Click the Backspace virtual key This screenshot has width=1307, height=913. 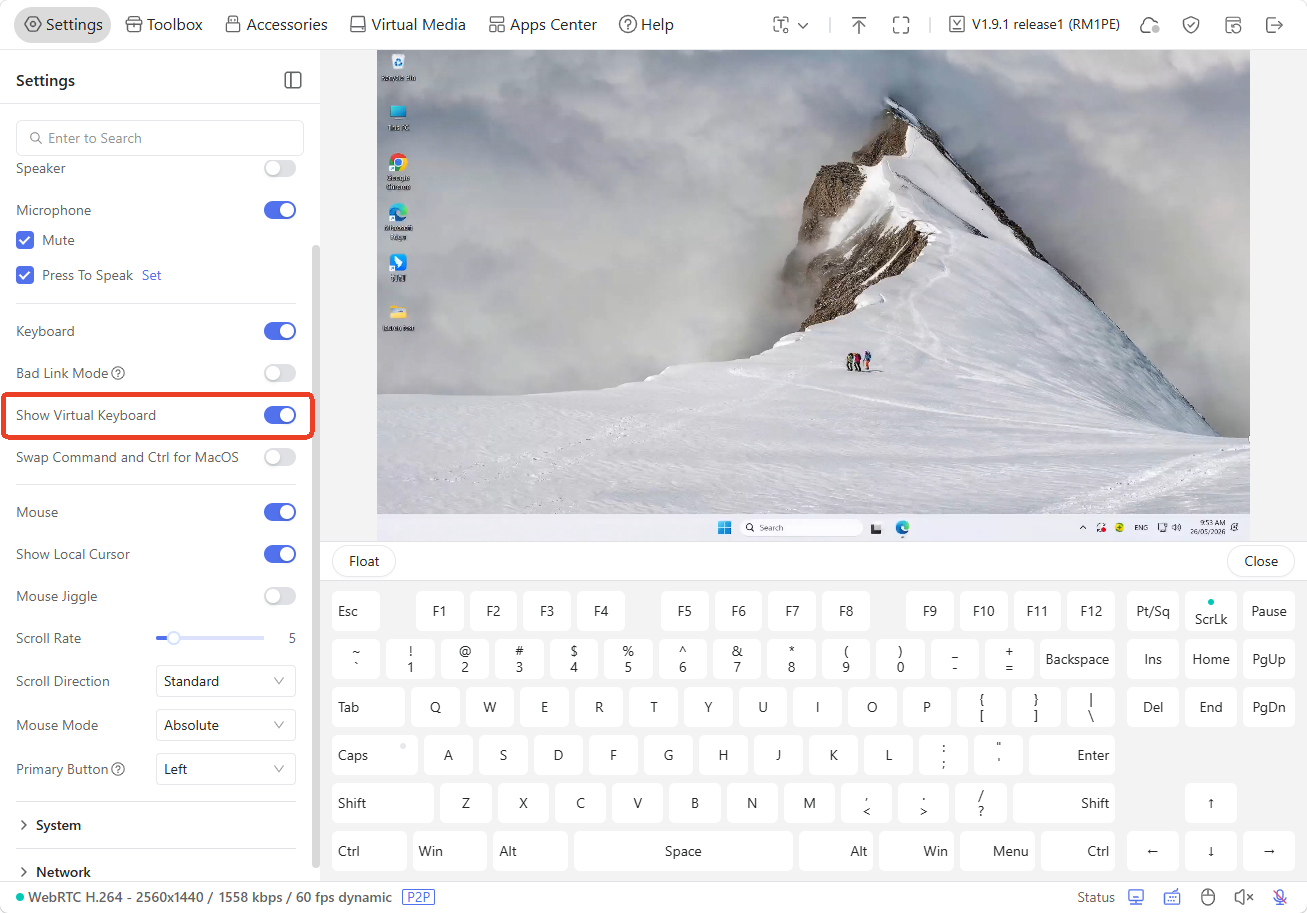1077,659
